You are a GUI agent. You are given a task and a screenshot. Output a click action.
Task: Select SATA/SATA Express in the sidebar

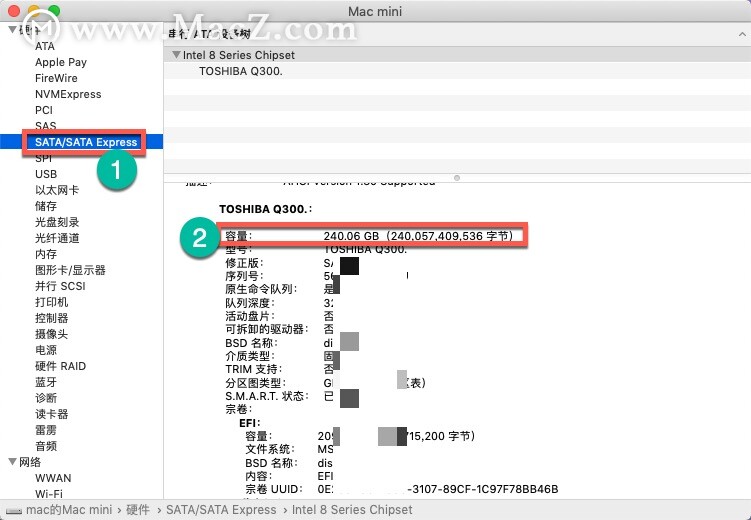click(x=86, y=142)
